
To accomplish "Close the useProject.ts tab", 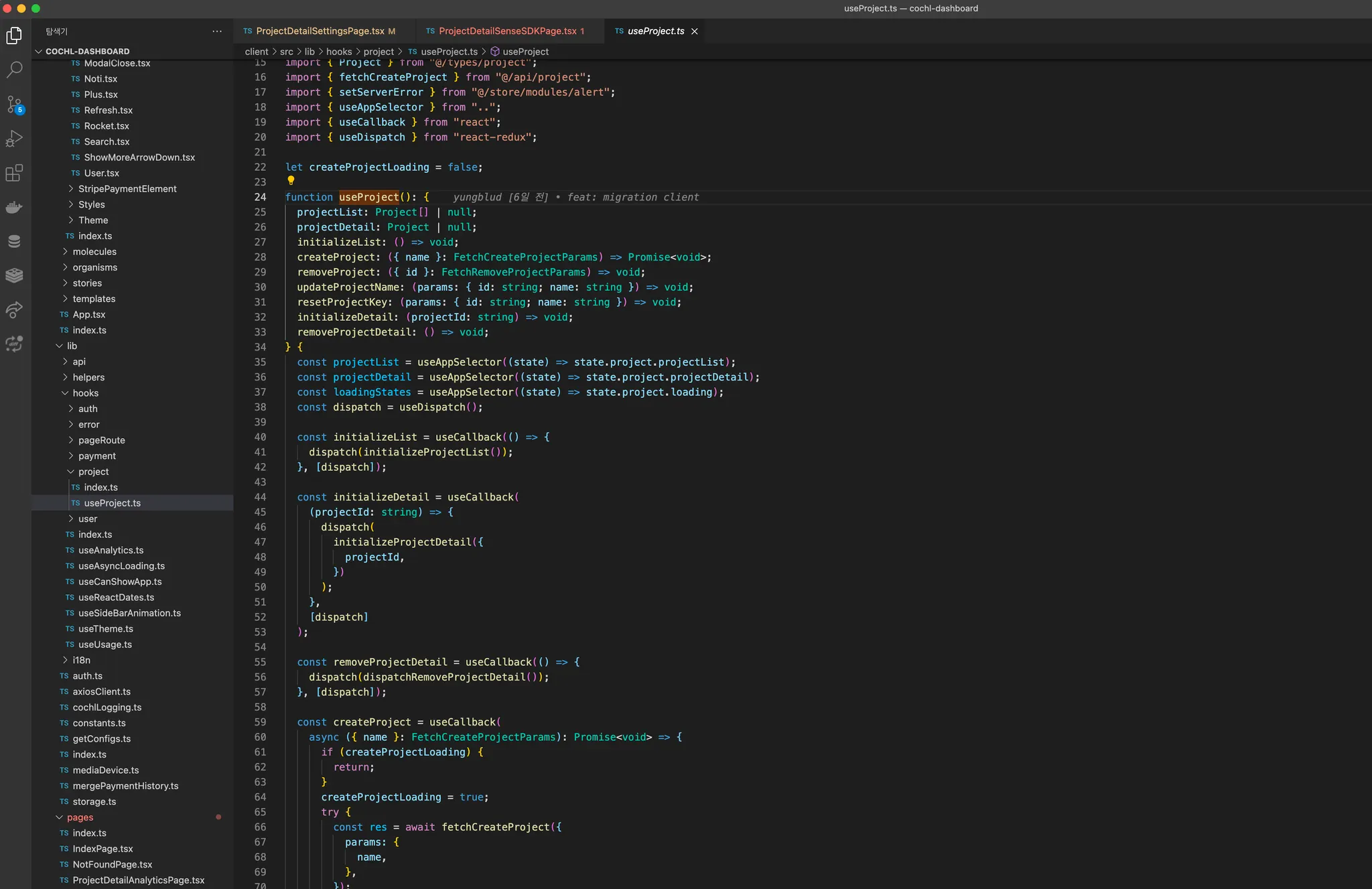I will (x=695, y=31).
